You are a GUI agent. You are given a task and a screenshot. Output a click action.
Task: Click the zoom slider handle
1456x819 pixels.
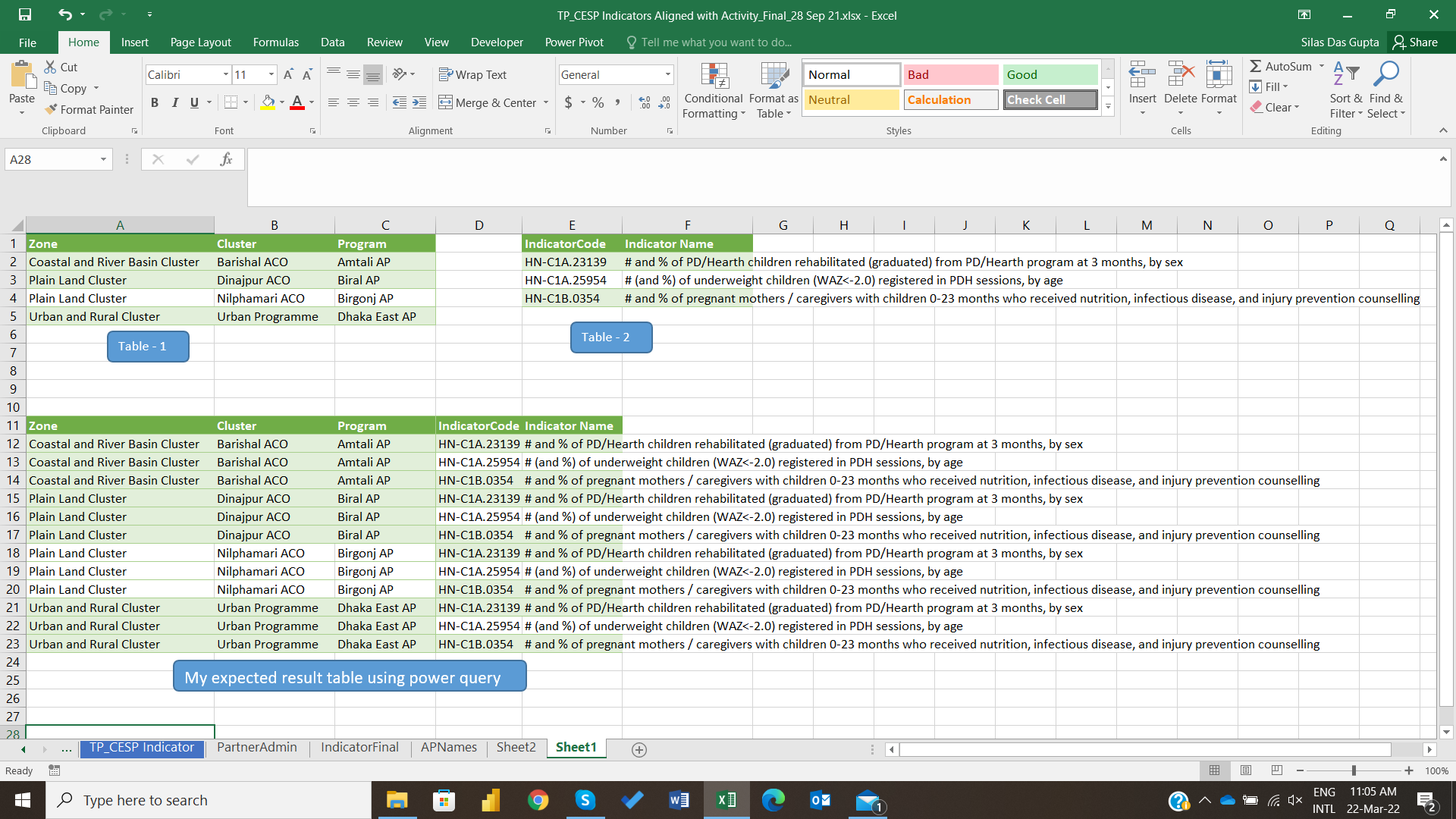1354,770
